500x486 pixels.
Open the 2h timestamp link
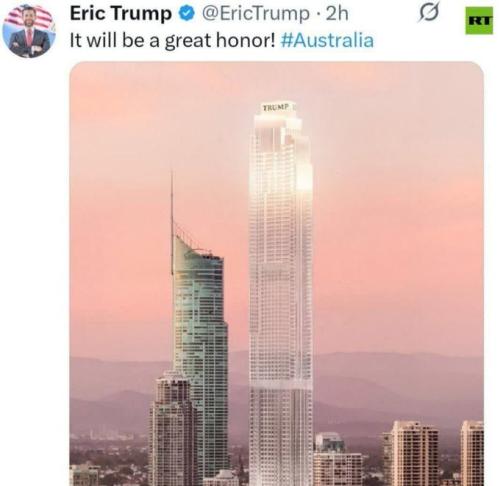coord(337,14)
